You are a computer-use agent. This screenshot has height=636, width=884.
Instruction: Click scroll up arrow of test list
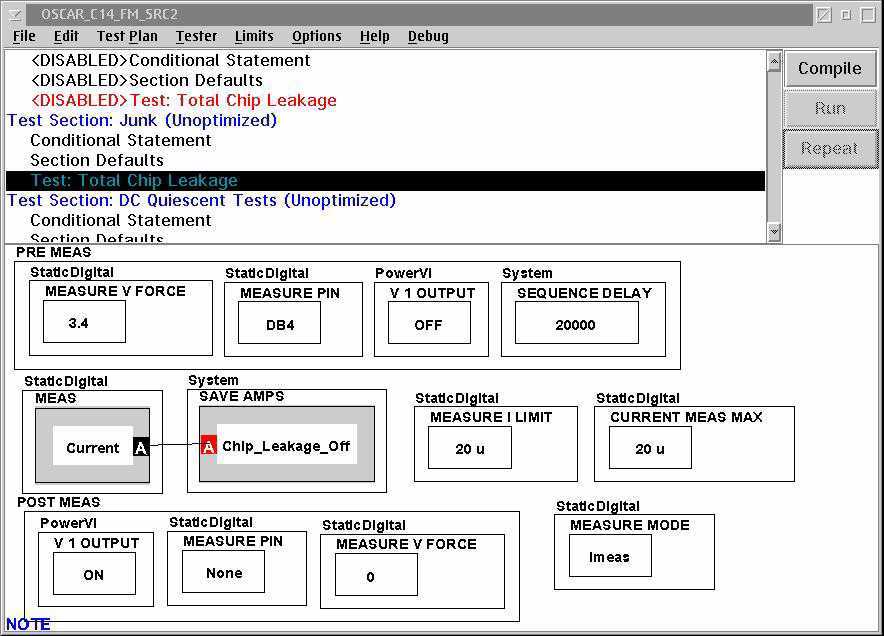click(774, 61)
